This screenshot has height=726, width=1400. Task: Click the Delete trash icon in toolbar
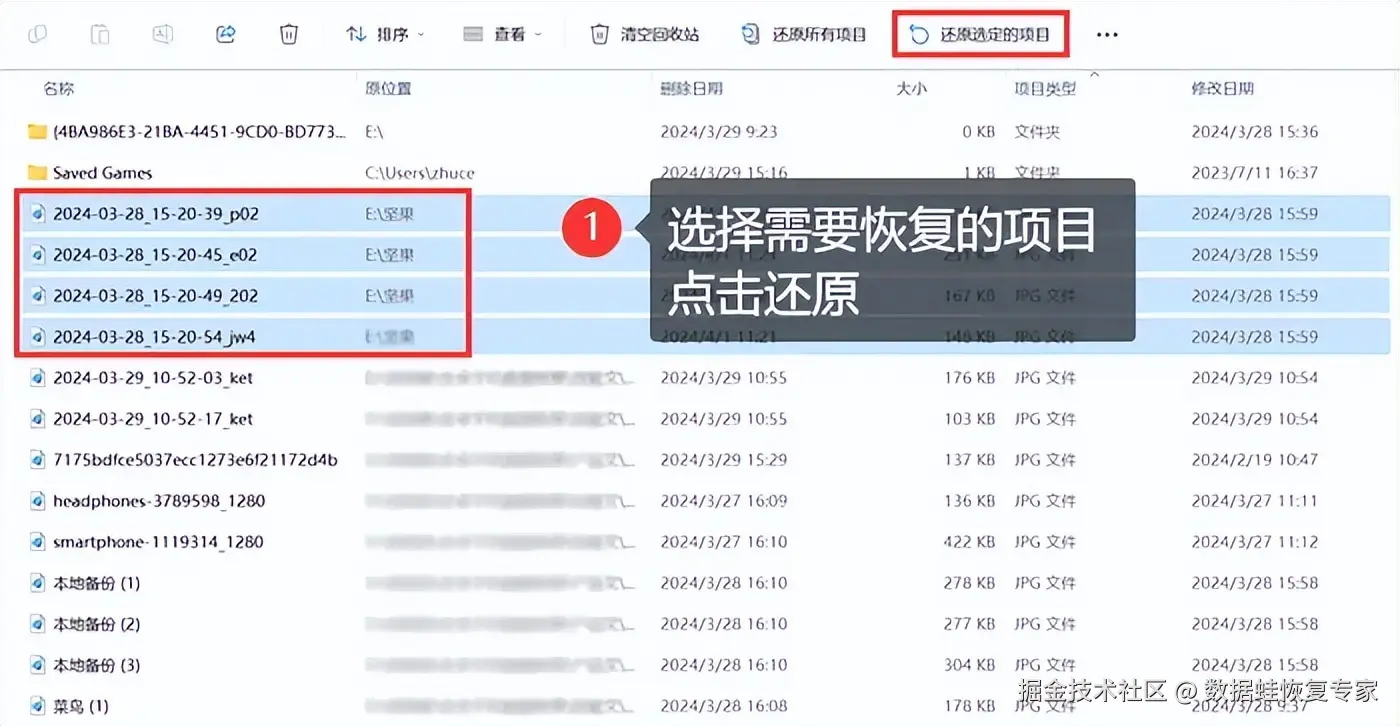tap(288, 34)
